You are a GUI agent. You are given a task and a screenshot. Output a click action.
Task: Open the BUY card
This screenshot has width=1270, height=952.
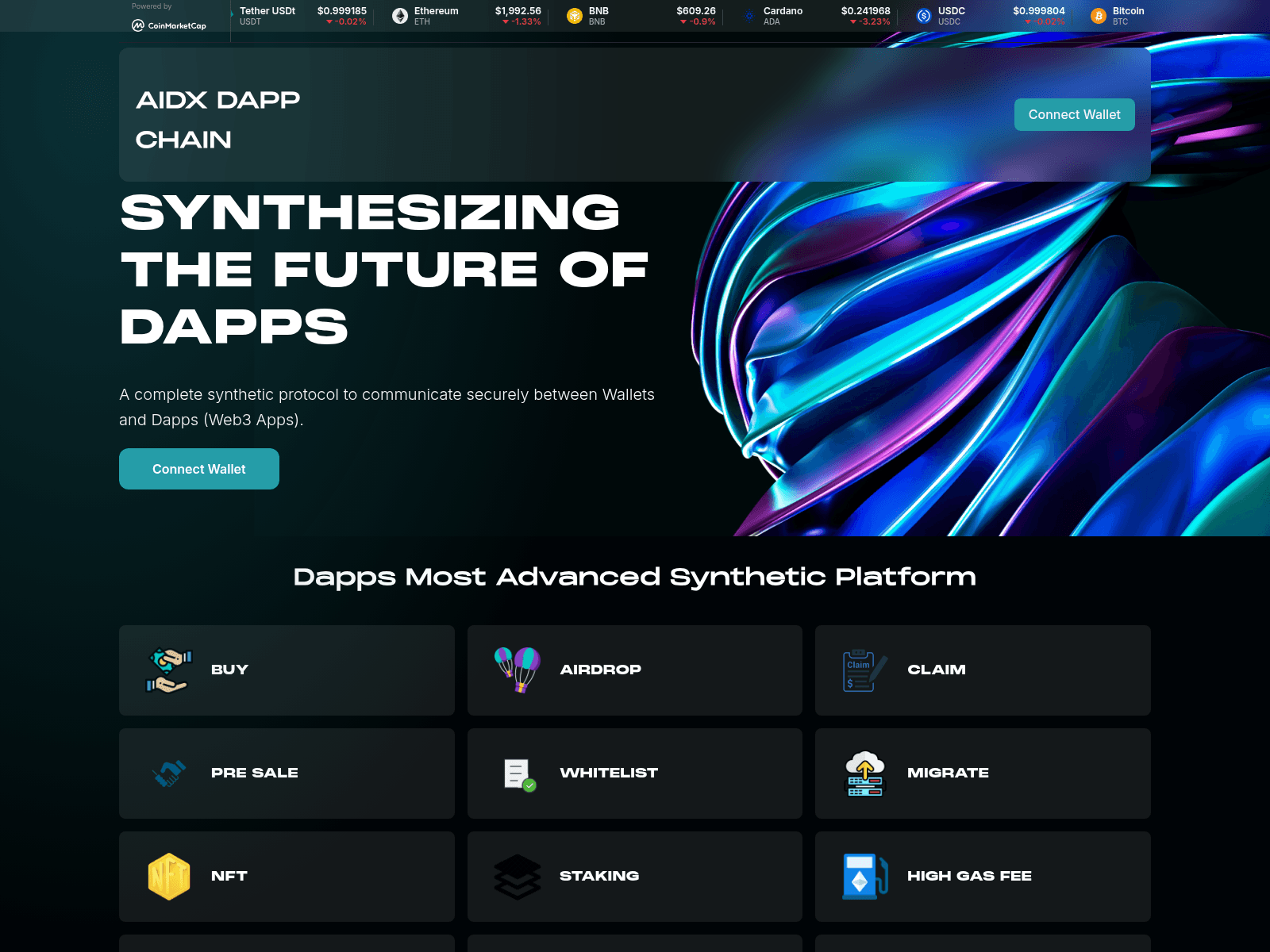(287, 670)
